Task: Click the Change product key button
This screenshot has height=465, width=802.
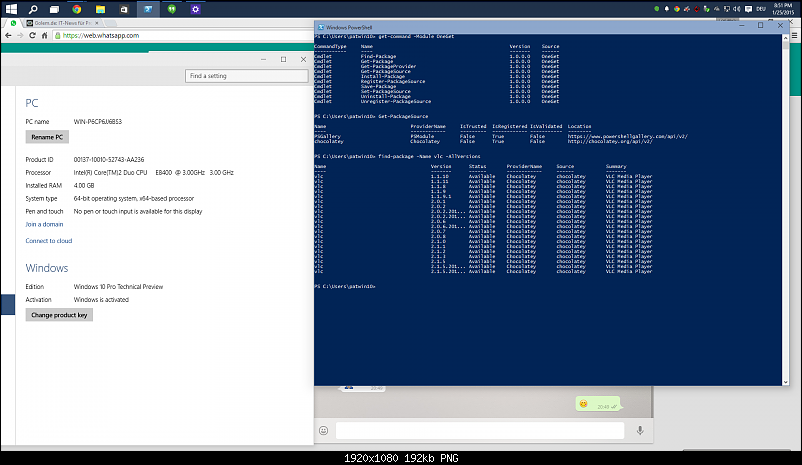Action: pos(59,315)
